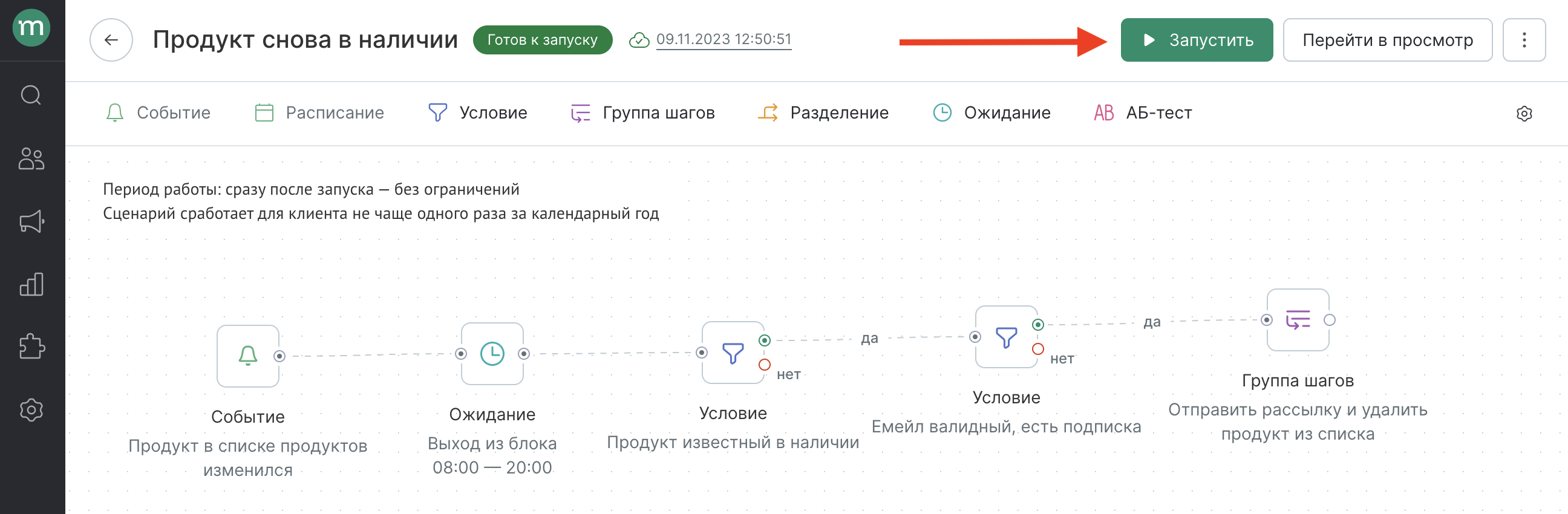
Task: Click the Mindbox logo in the sidebar
Action: pos(31,28)
